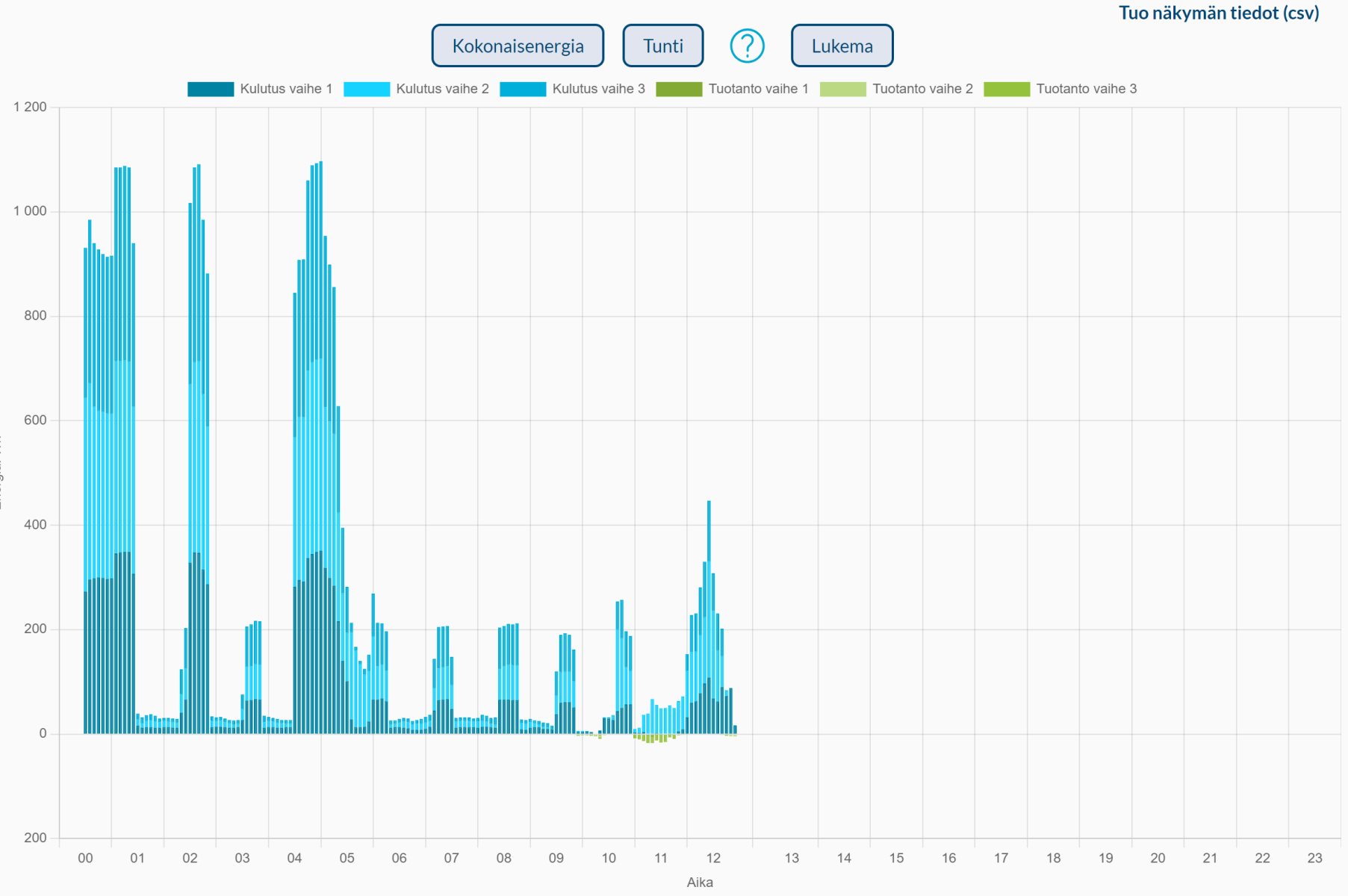Click the 13 hour label on x-axis

792,858
